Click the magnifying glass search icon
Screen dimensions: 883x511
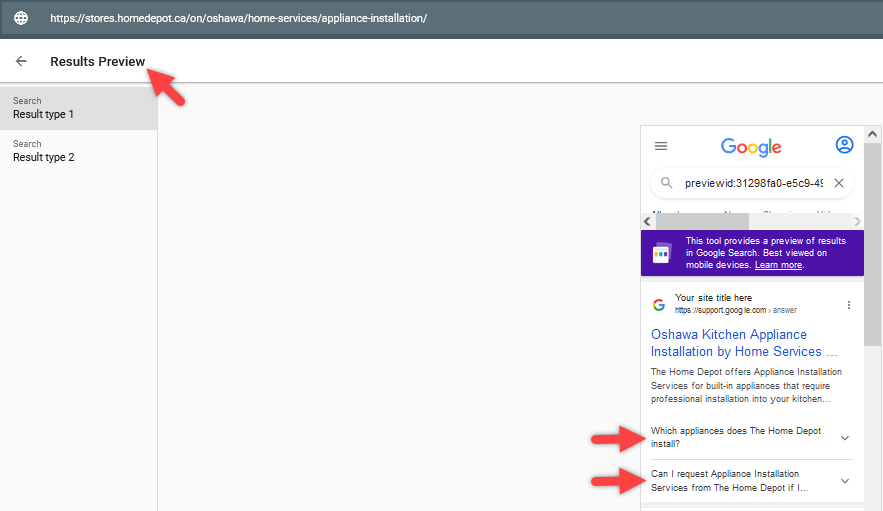(667, 183)
